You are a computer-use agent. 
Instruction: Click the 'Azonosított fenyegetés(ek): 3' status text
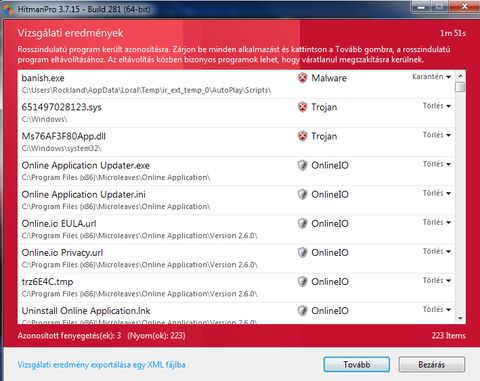coord(69,335)
